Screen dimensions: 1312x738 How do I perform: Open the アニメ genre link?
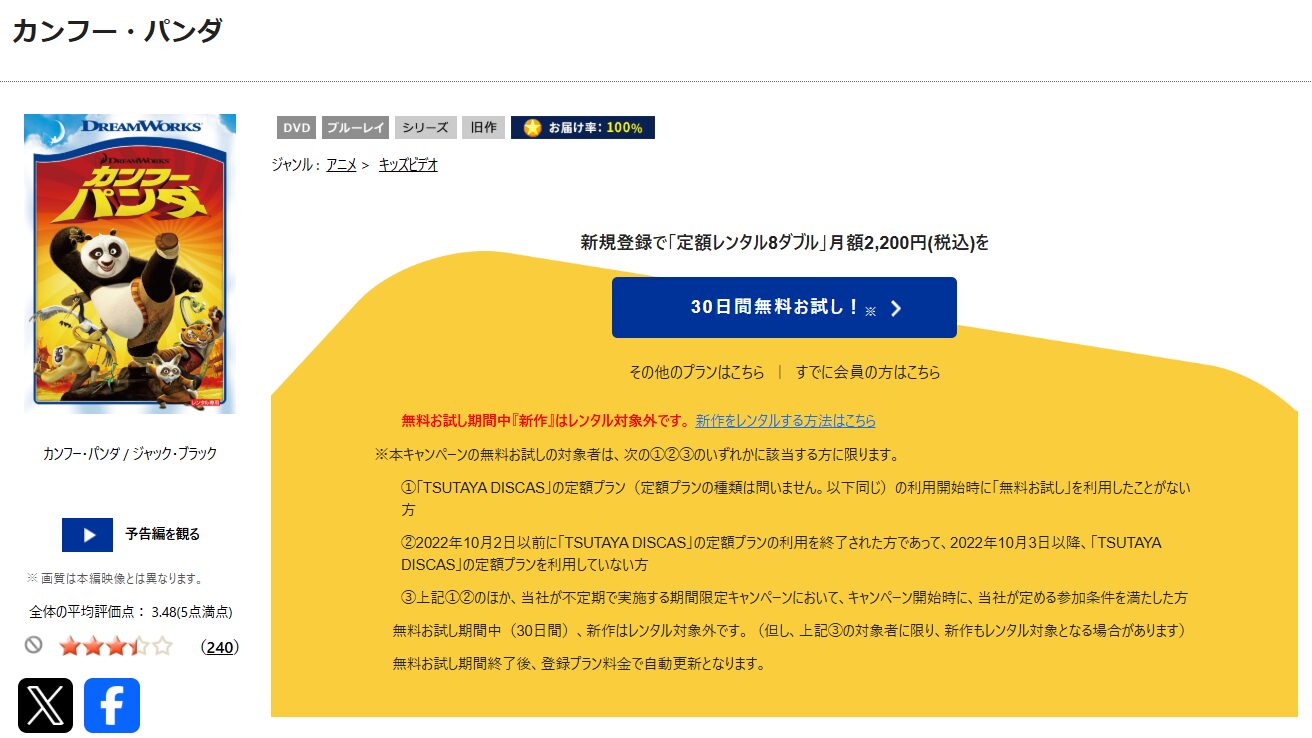pyautogui.click(x=341, y=165)
